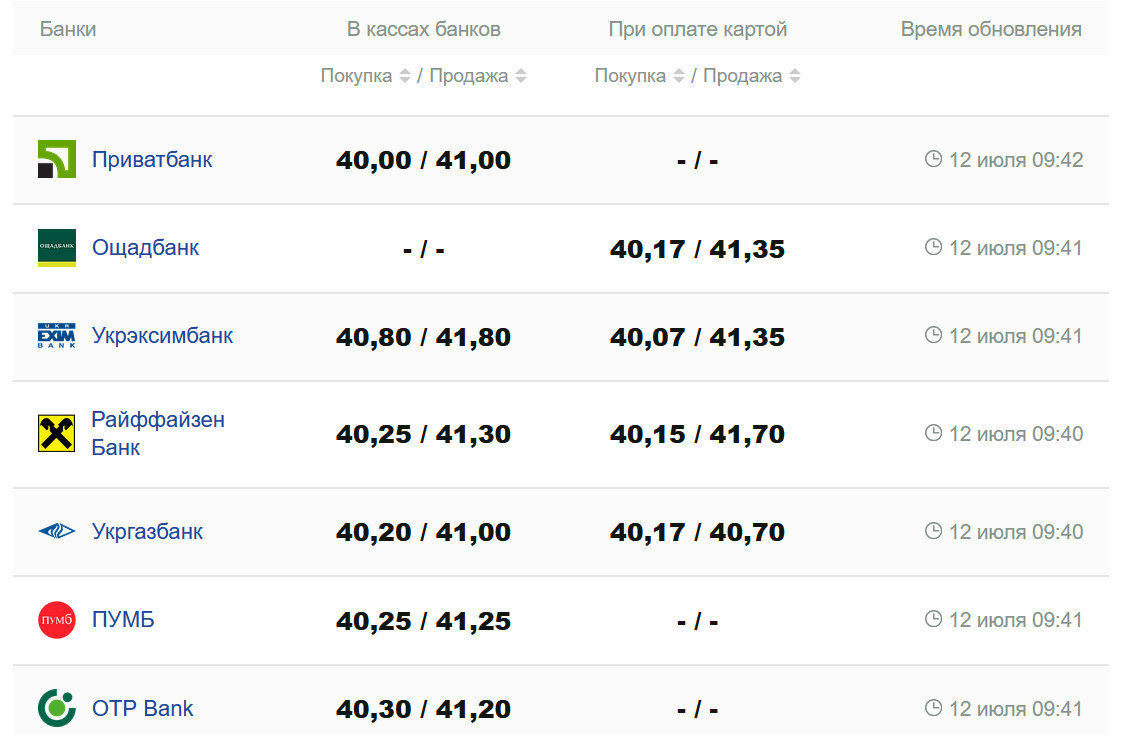
Task: Open the Укргазбанк link
Action: point(147,532)
